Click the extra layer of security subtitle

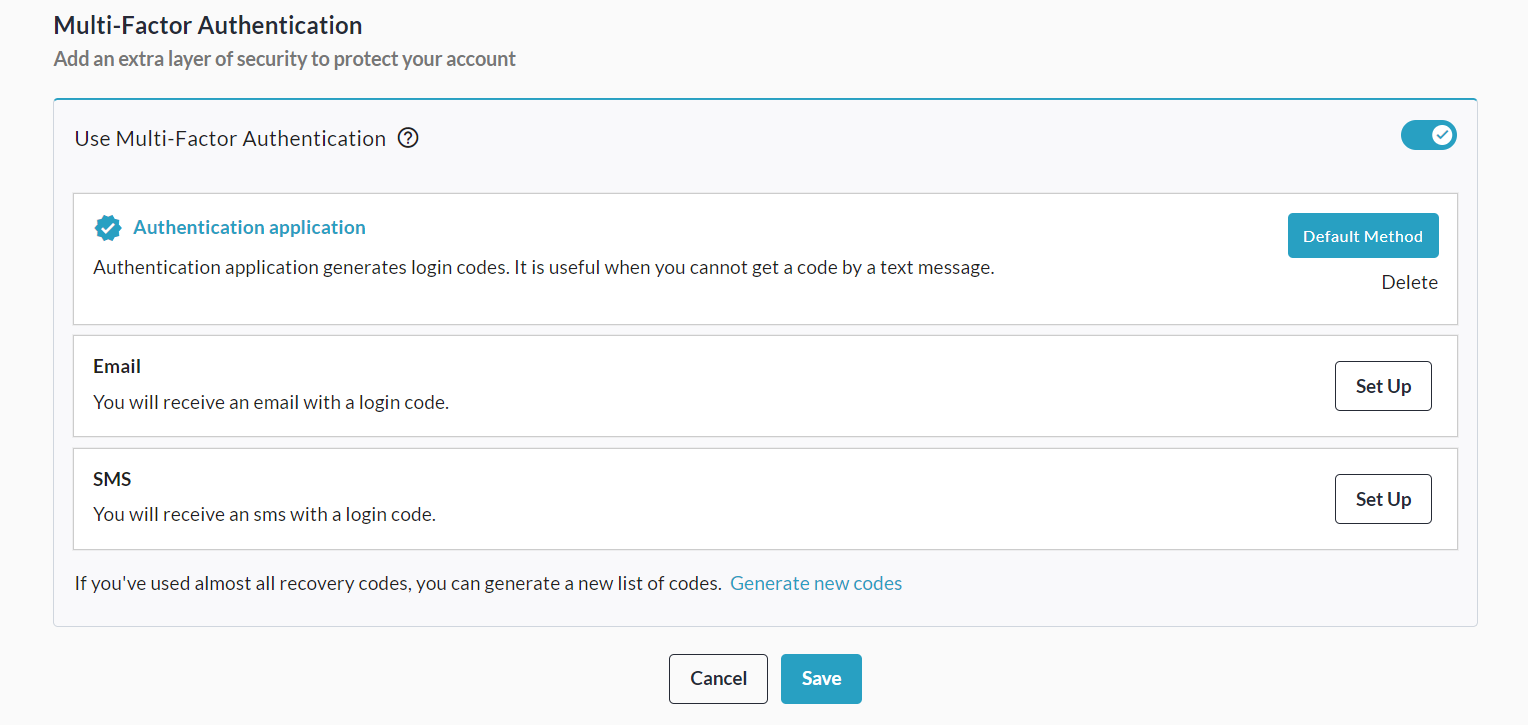285,59
